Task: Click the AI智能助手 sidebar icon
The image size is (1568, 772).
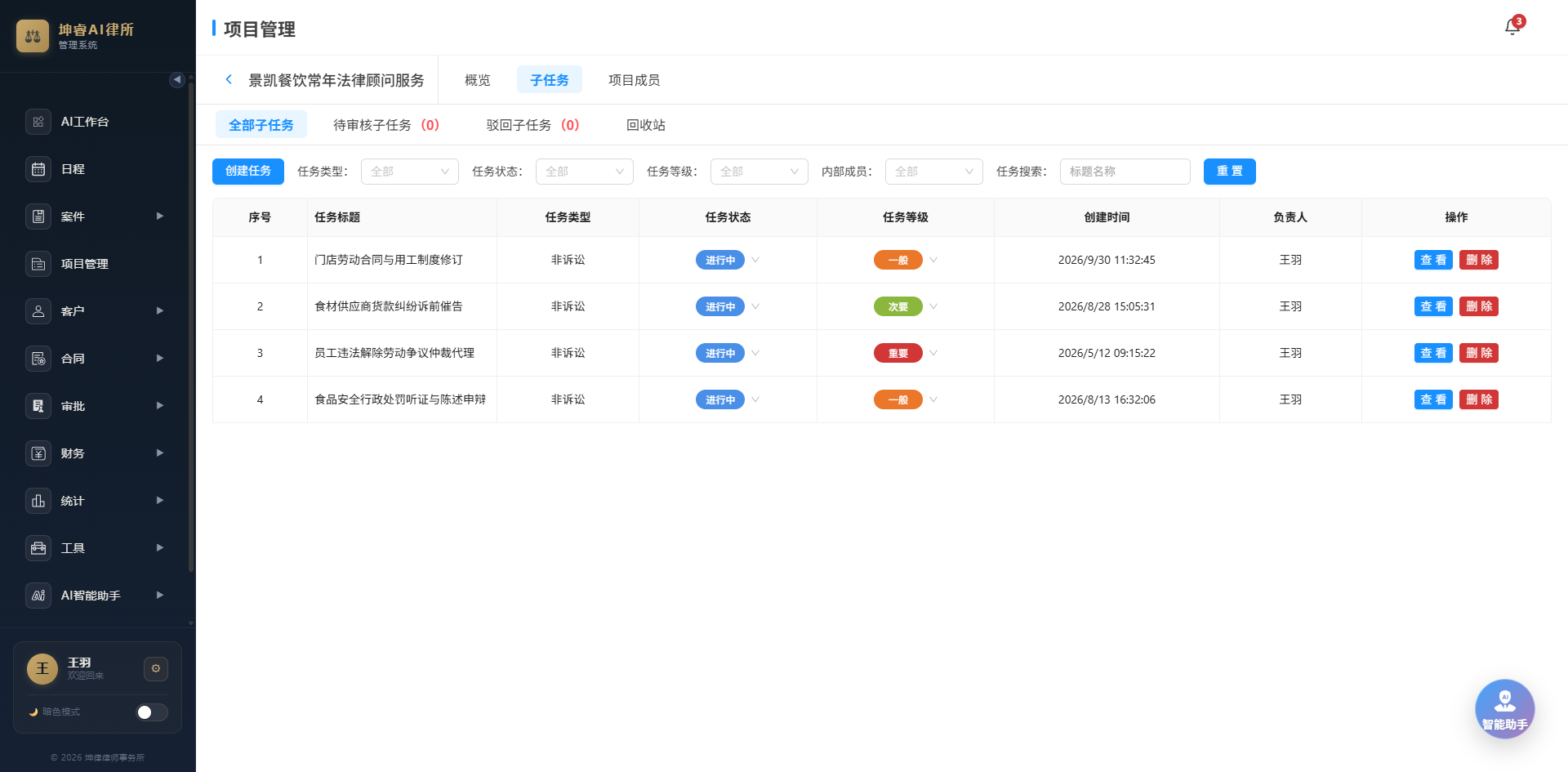Action: [x=38, y=596]
